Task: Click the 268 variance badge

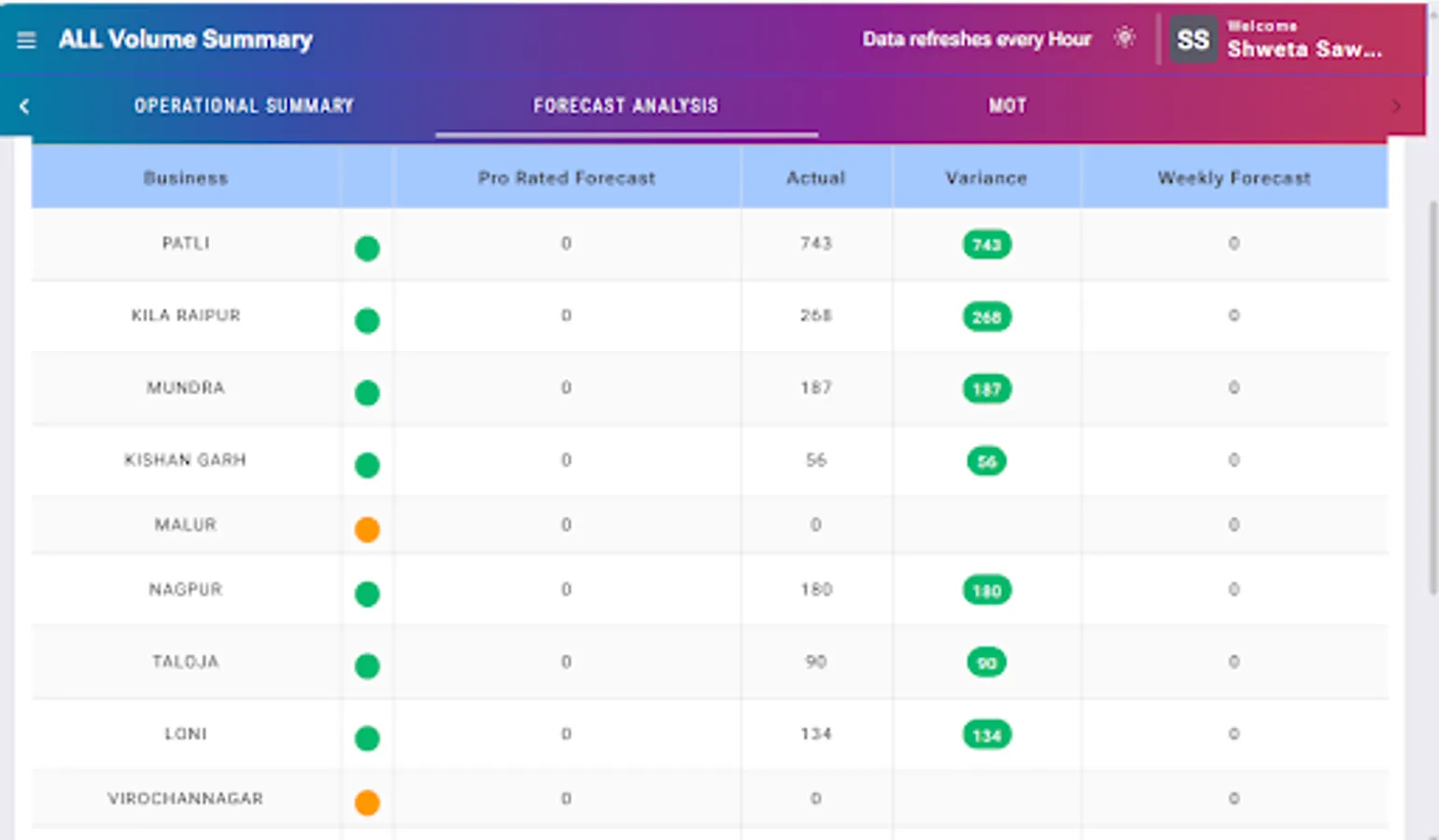Action: pyautogui.click(x=987, y=317)
